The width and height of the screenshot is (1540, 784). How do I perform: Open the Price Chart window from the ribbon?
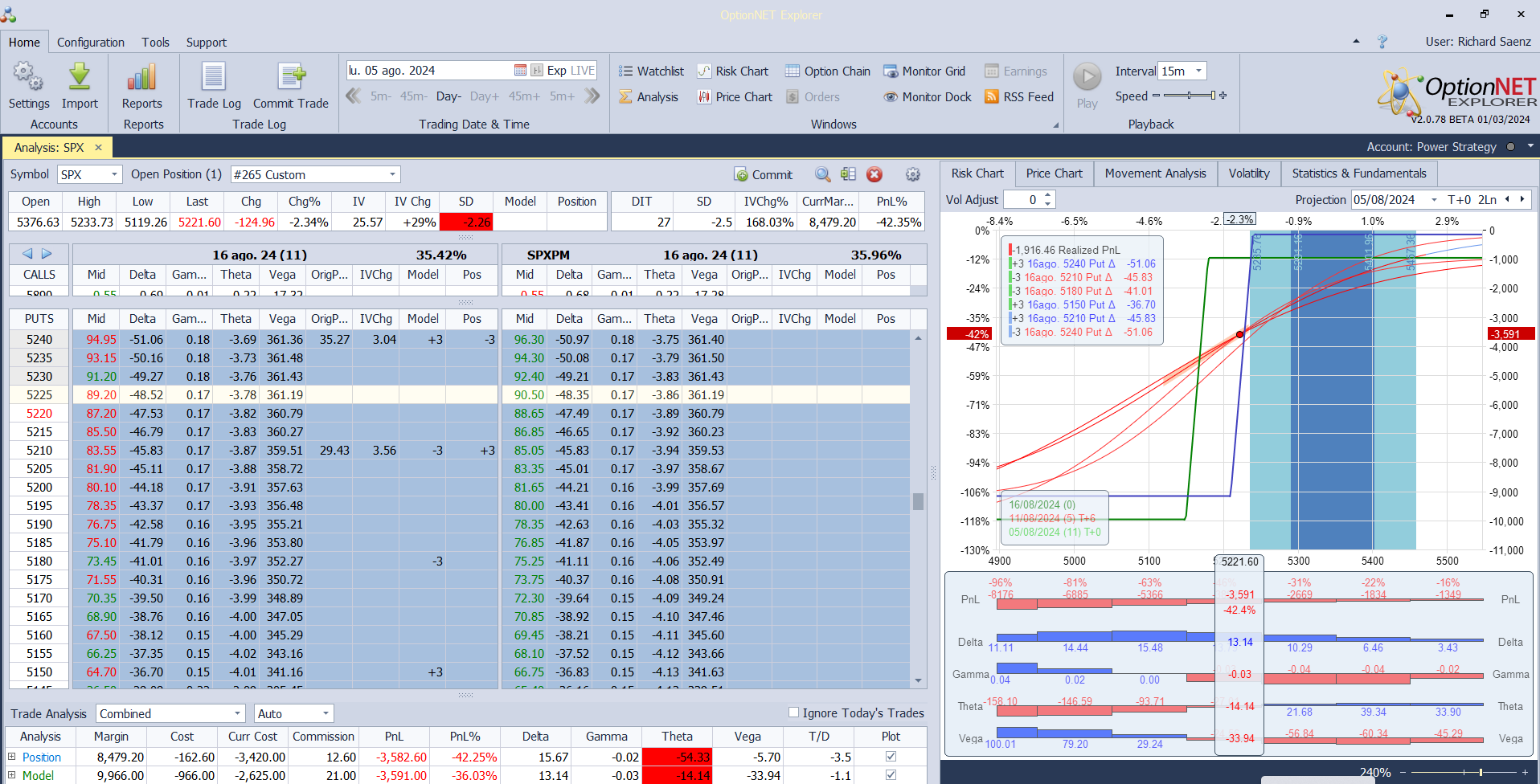click(735, 97)
